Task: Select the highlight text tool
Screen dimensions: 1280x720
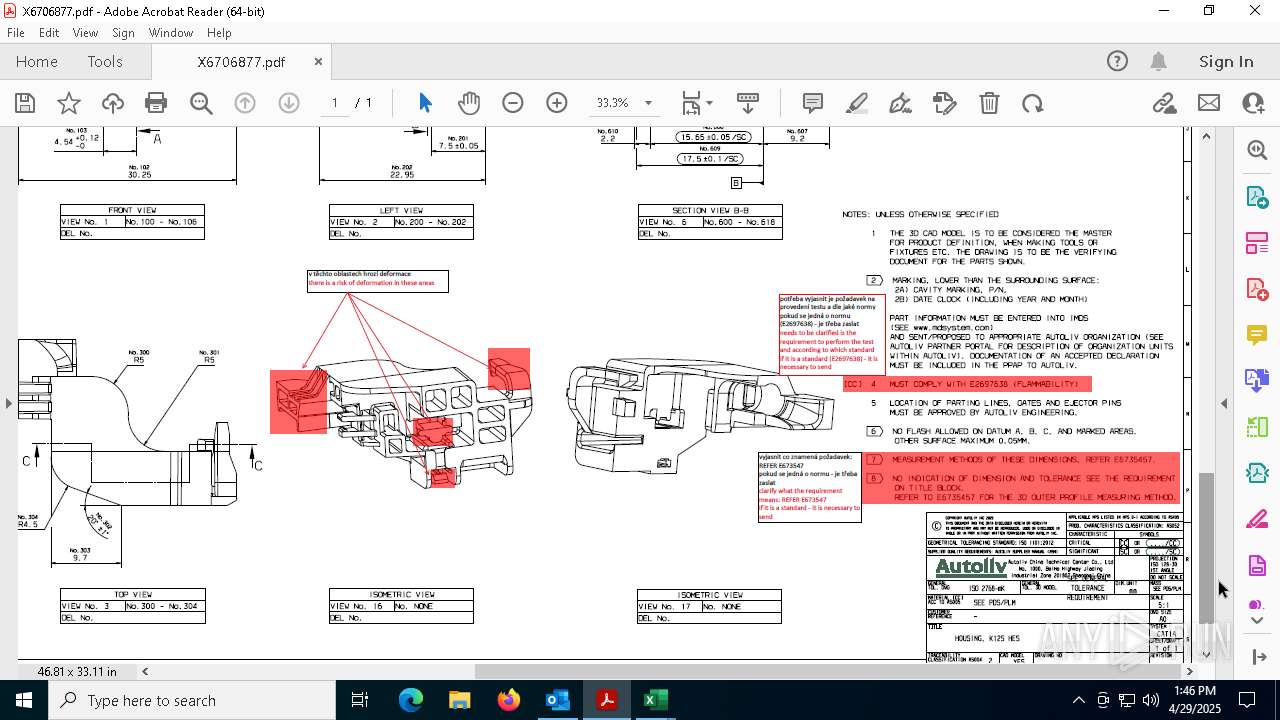Action: pos(857,103)
